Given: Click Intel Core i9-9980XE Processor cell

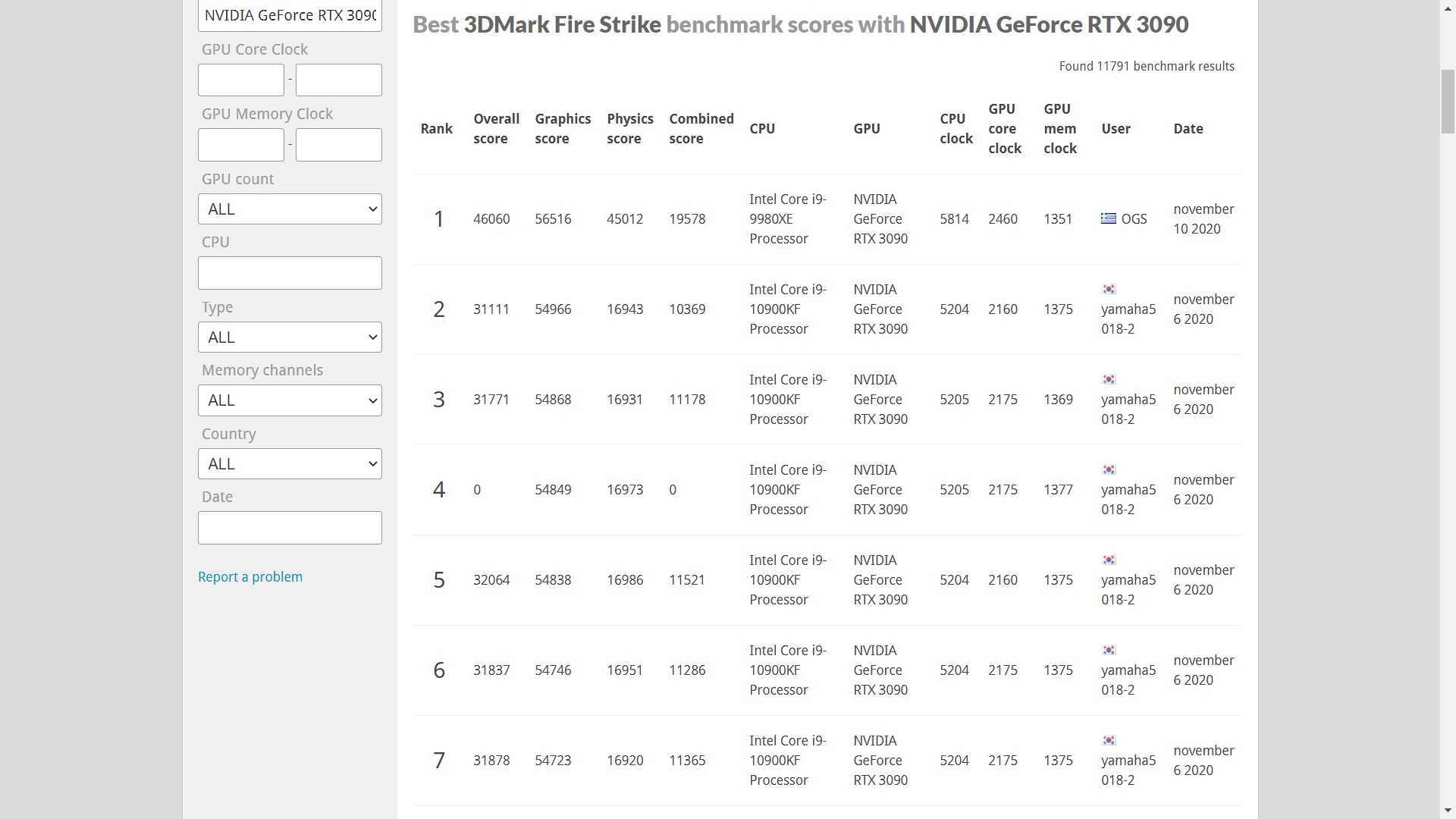Looking at the screenshot, I should pyautogui.click(x=788, y=219).
